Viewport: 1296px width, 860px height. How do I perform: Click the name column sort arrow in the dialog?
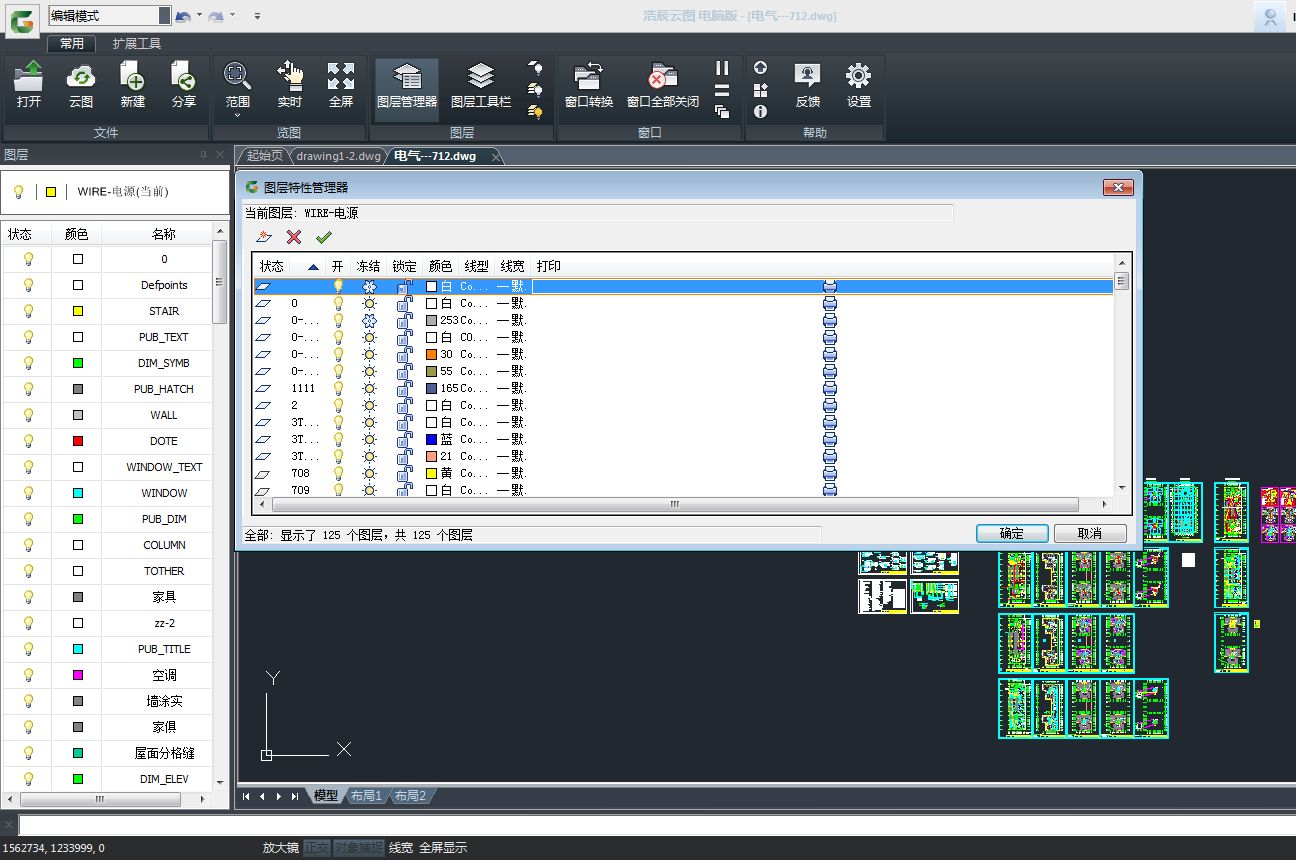[x=314, y=267]
